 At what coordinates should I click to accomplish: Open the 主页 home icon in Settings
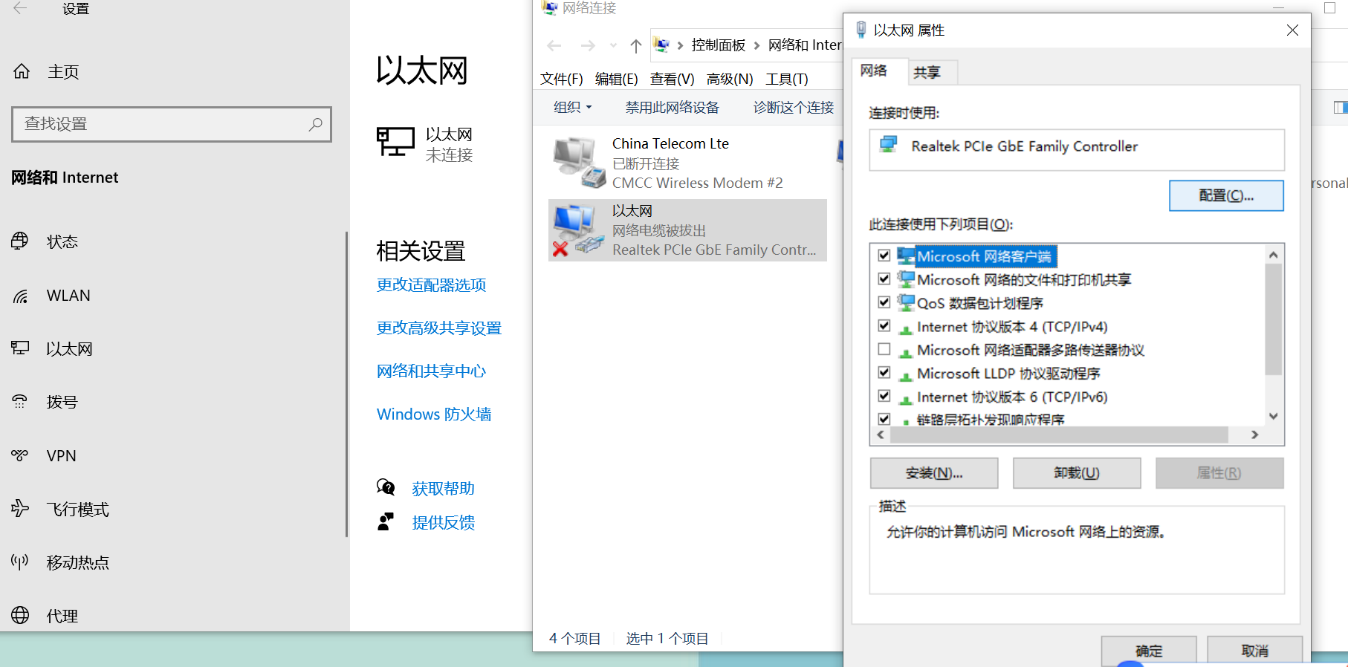tap(21, 72)
